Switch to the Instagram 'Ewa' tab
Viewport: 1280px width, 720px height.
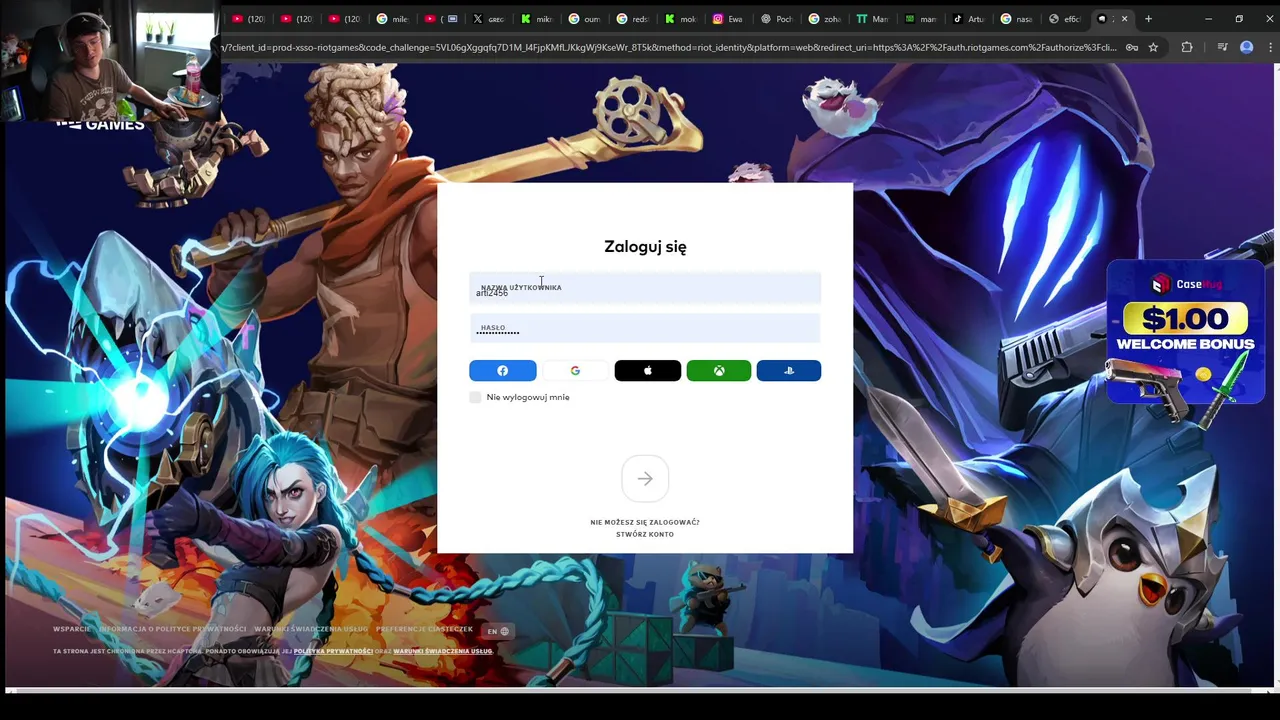(727, 19)
